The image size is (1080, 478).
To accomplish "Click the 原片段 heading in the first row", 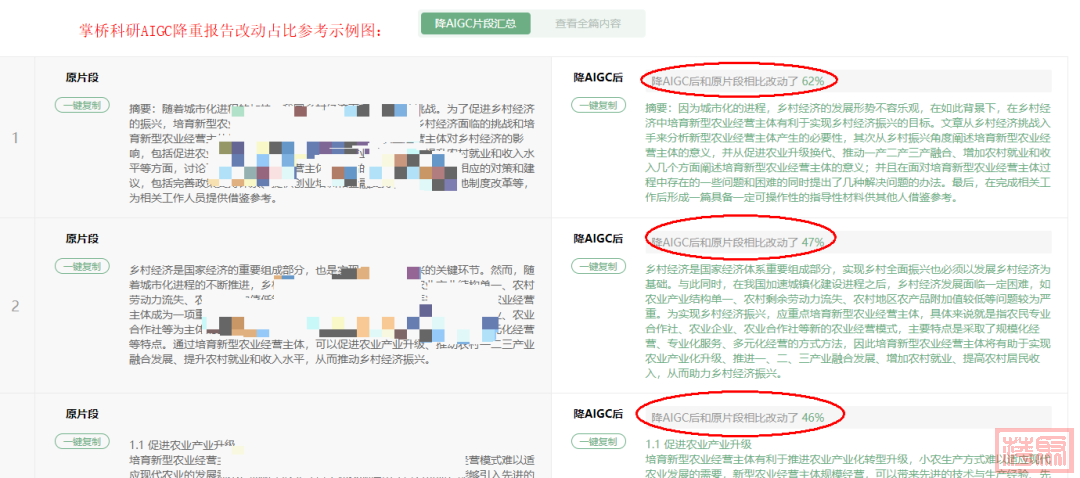I will [x=82, y=77].
